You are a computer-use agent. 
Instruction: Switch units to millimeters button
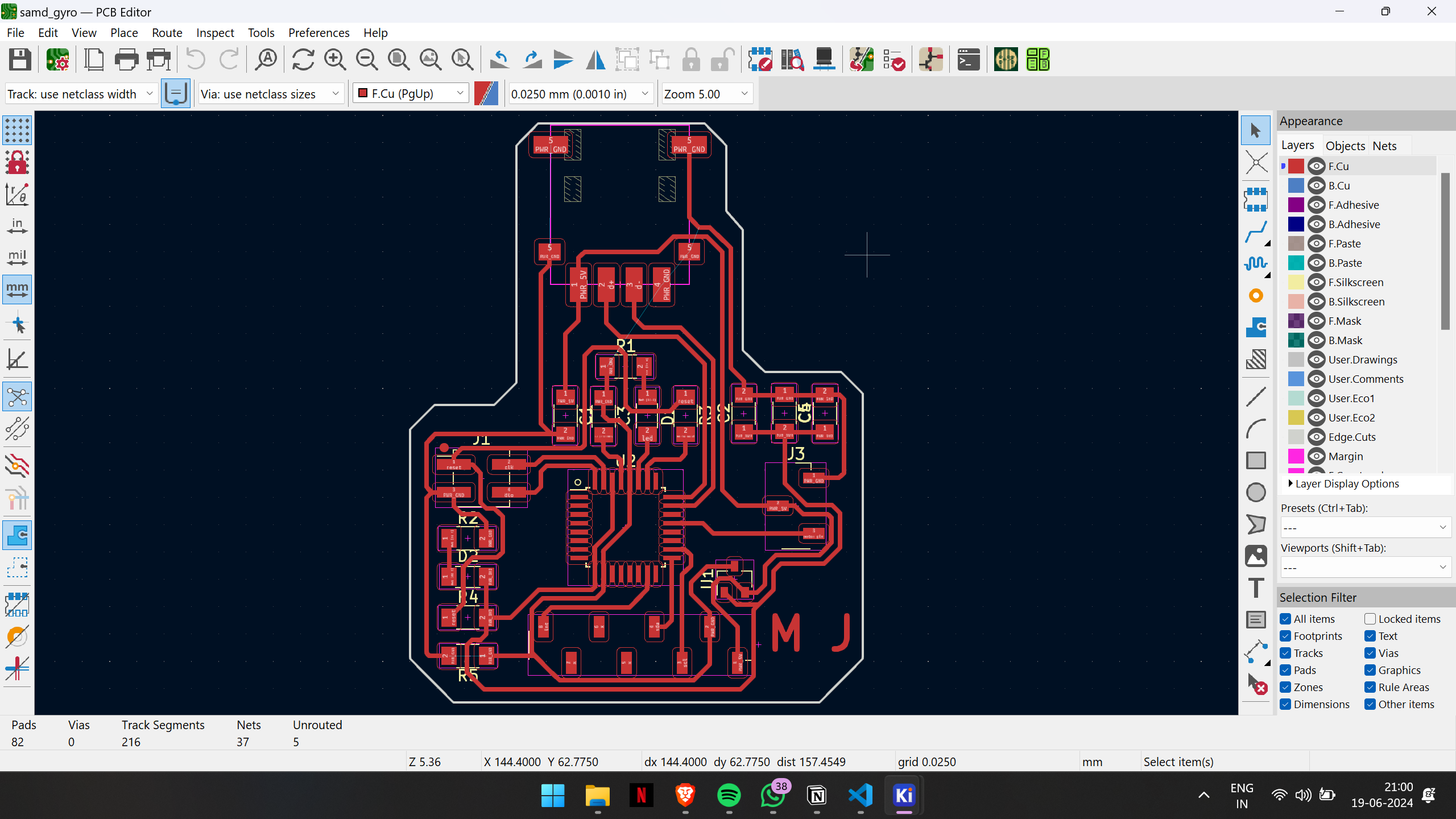17,289
